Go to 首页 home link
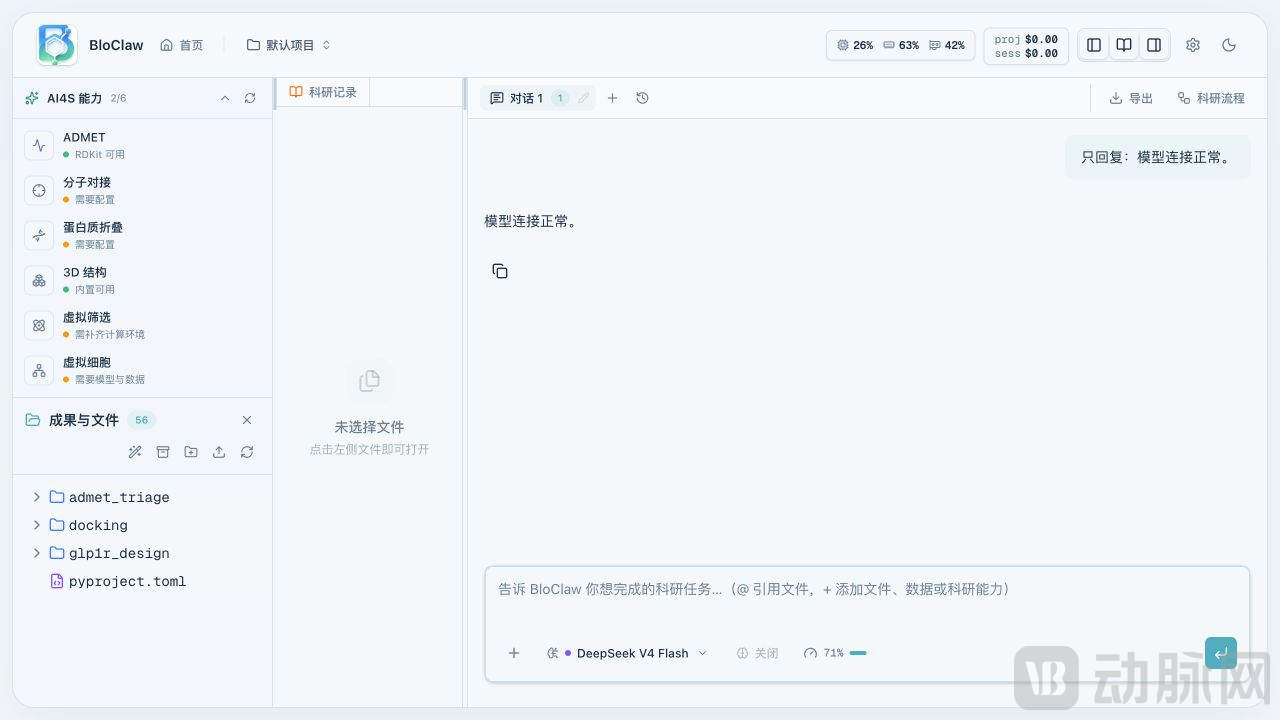Screen dimensions: 1280x720 click(182, 45)
